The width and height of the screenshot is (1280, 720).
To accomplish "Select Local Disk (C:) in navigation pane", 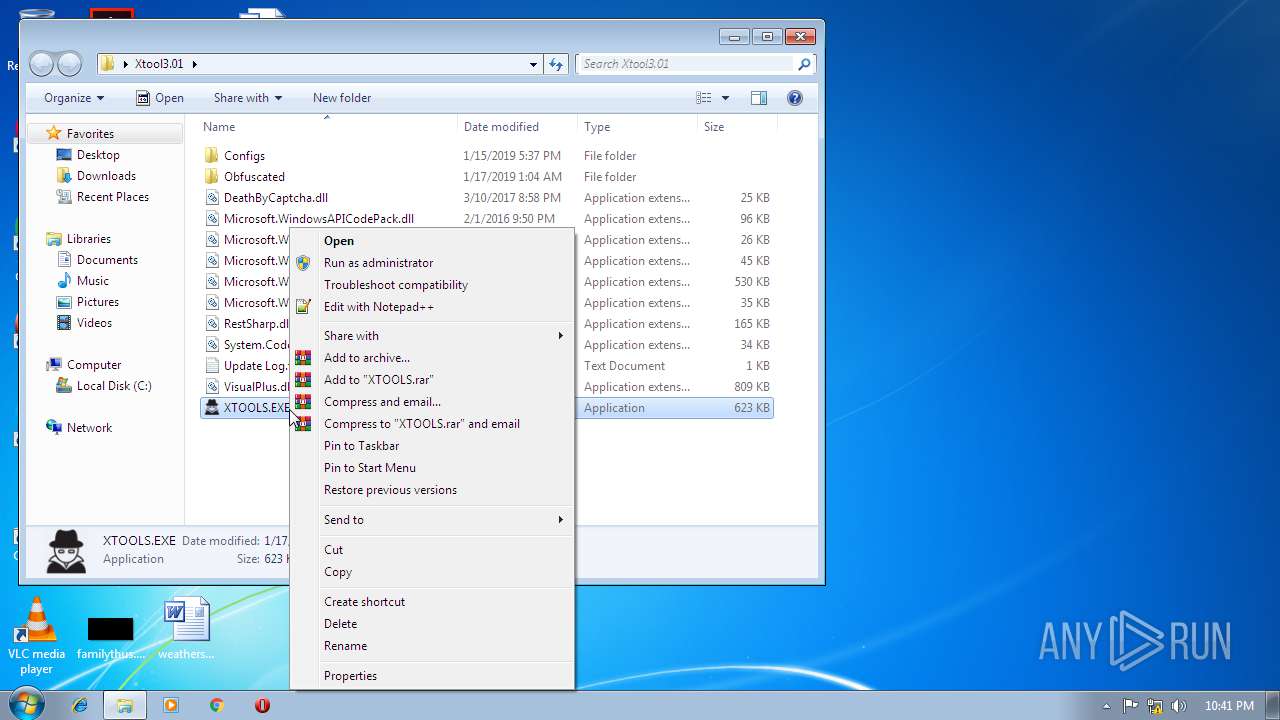I will click(114, 386).
